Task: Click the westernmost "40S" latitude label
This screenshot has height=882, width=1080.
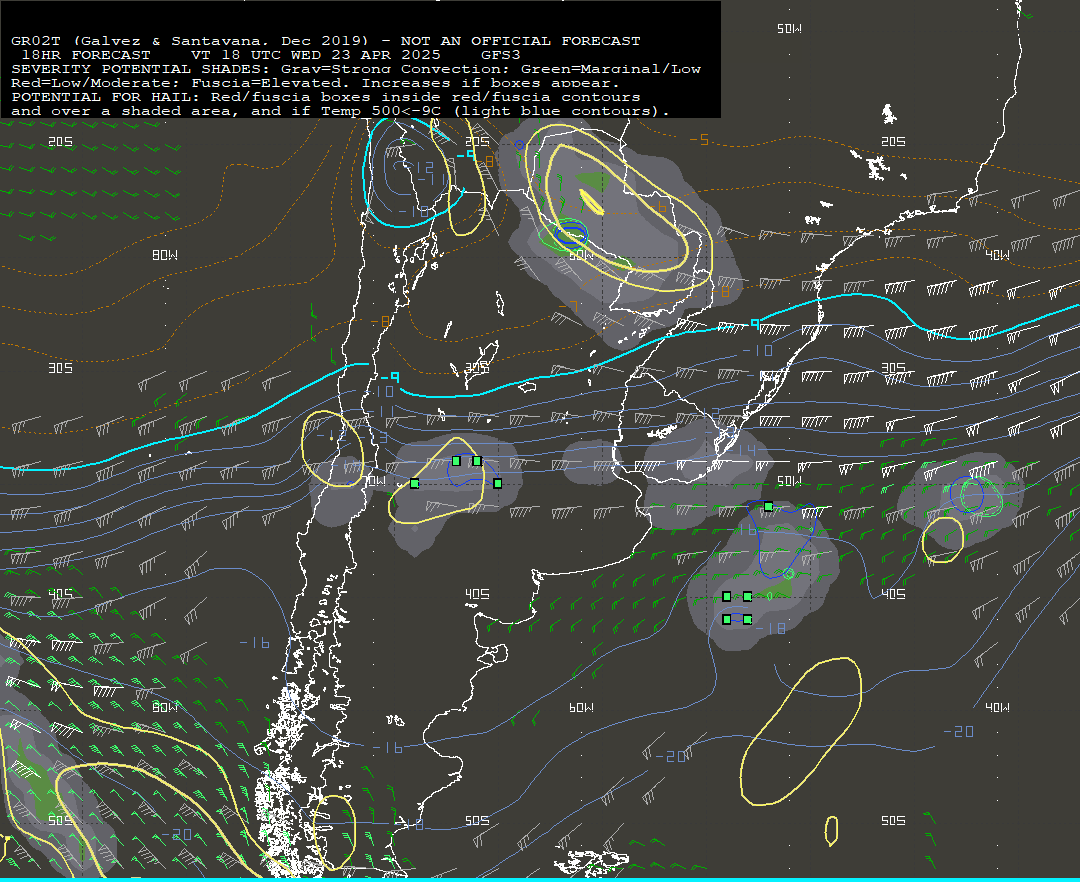Action: point(61,594)
